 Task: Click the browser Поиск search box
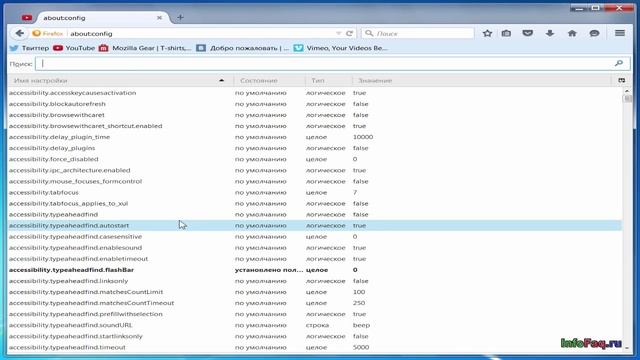(x=418, y=33)
